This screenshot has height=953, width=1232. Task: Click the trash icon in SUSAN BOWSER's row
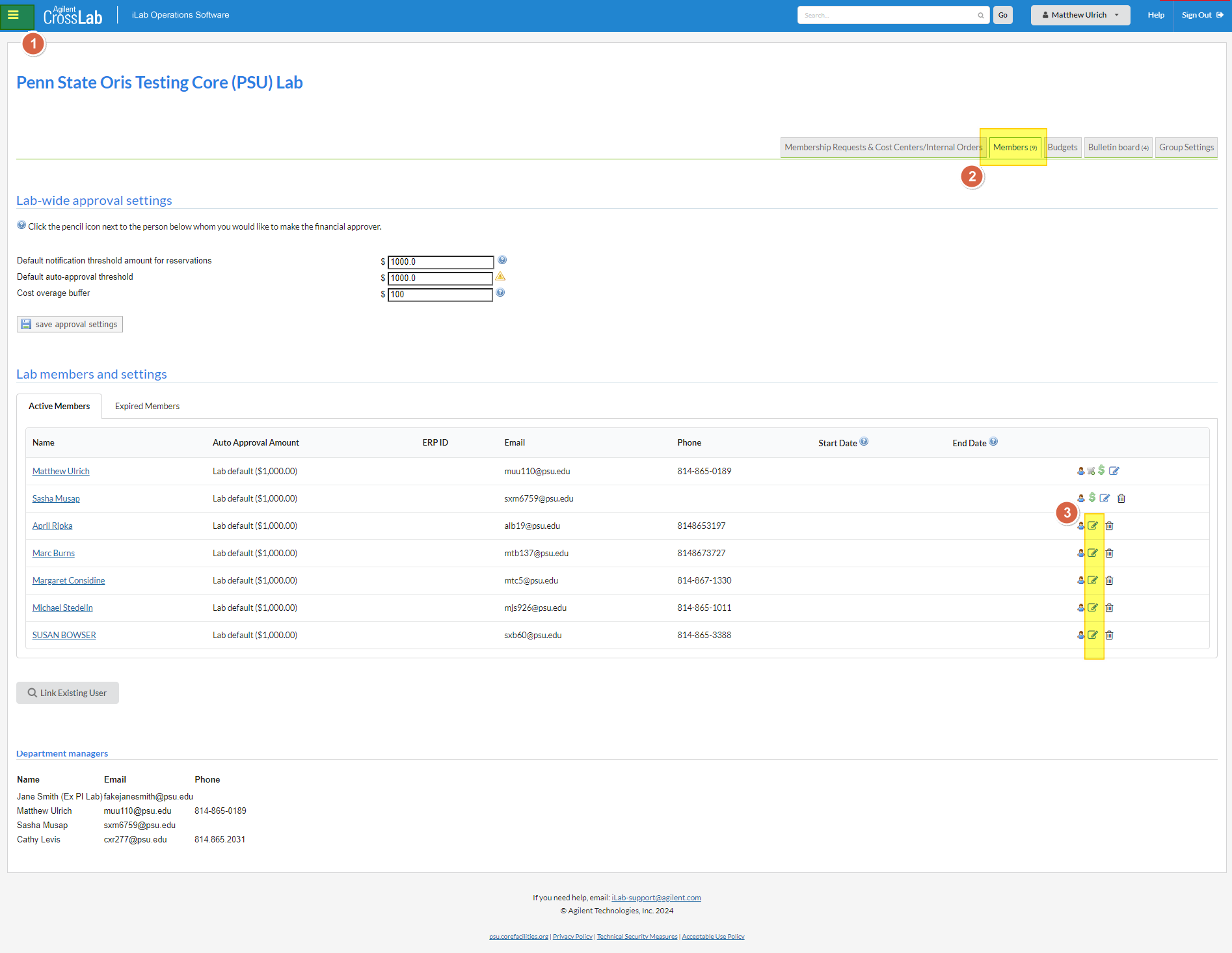(x=1109, y=635)
